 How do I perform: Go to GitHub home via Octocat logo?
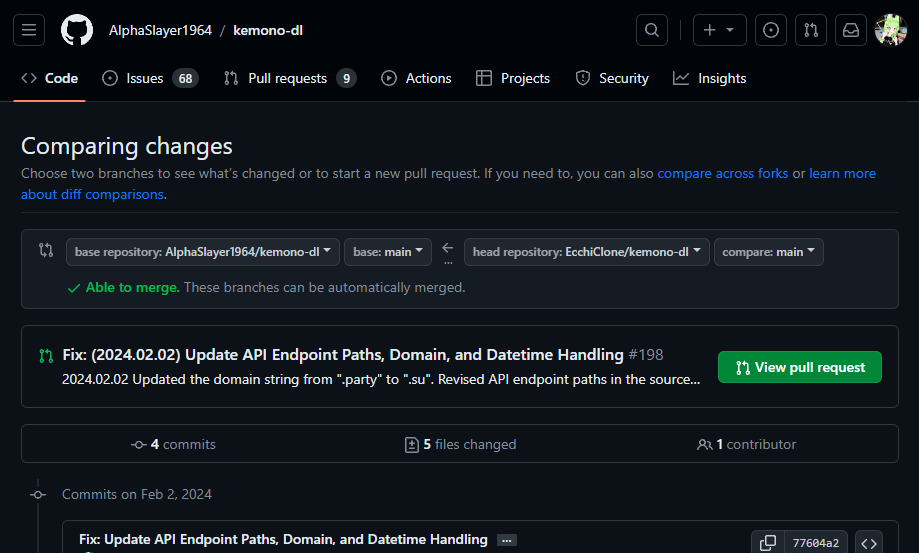click(77, 30)
